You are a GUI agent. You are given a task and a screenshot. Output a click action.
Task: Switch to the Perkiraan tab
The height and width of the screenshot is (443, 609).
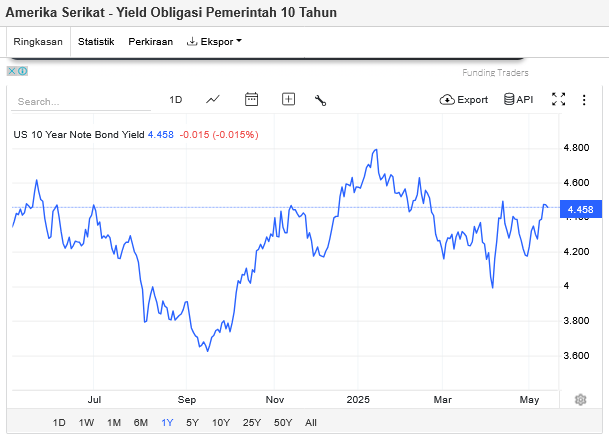pos(150,42)
